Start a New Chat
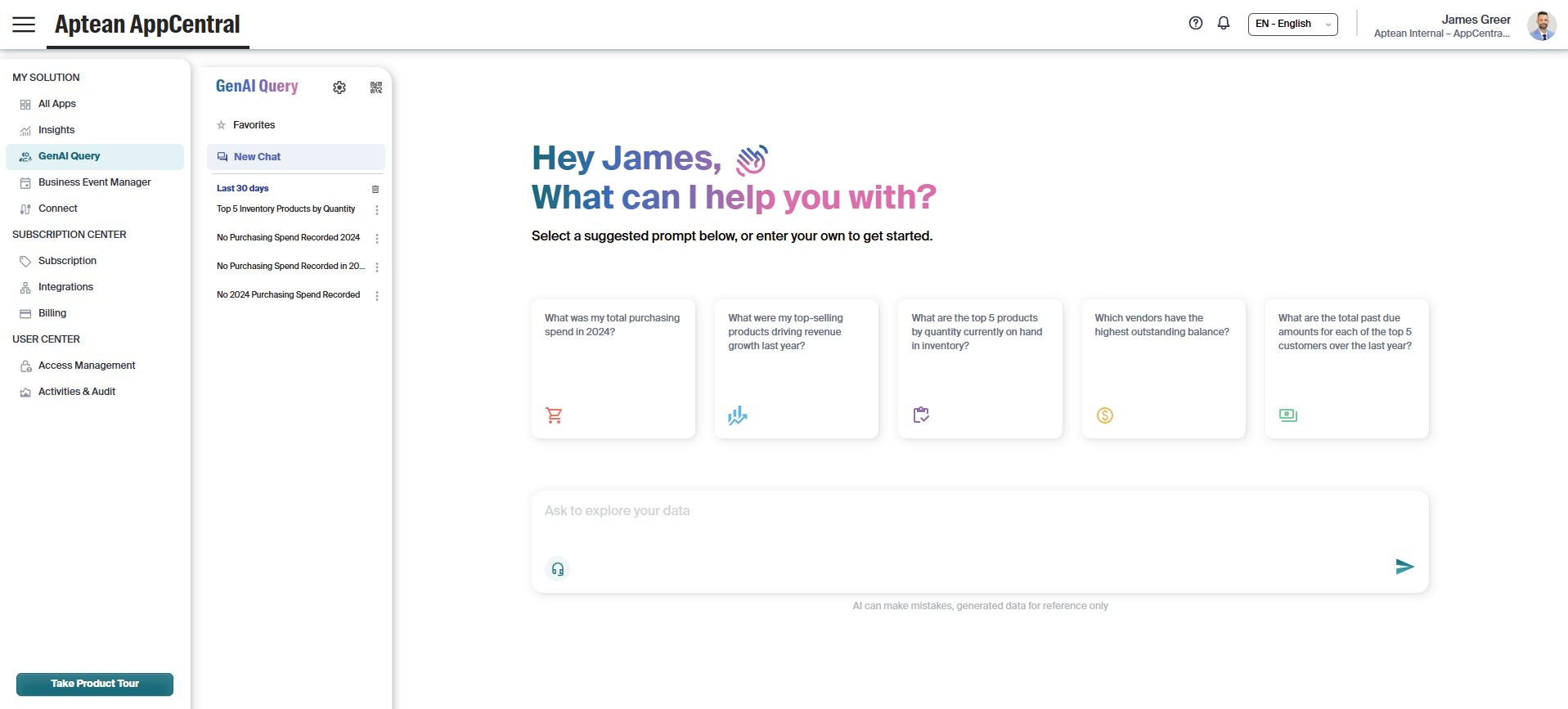This screenshot has height=709, width=1568. point(296,157)
